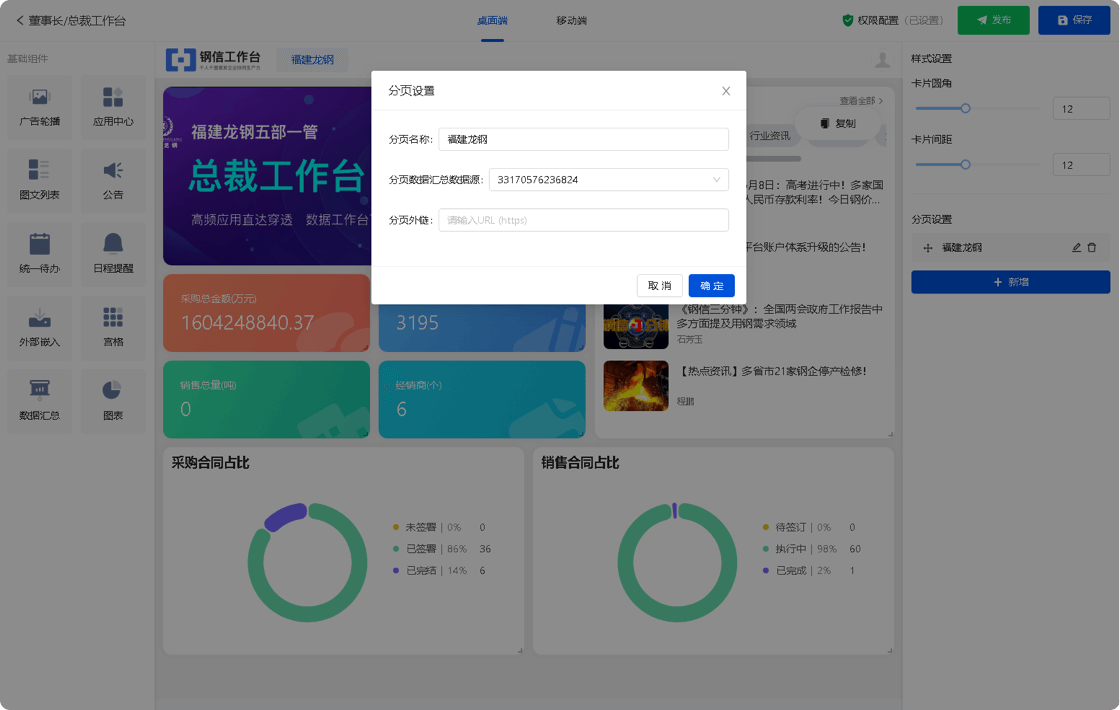Click the edit pencil icon for 福建龙钢 page
Viewport: 1120px width, 710px height.
click(x=1076, y=247)
